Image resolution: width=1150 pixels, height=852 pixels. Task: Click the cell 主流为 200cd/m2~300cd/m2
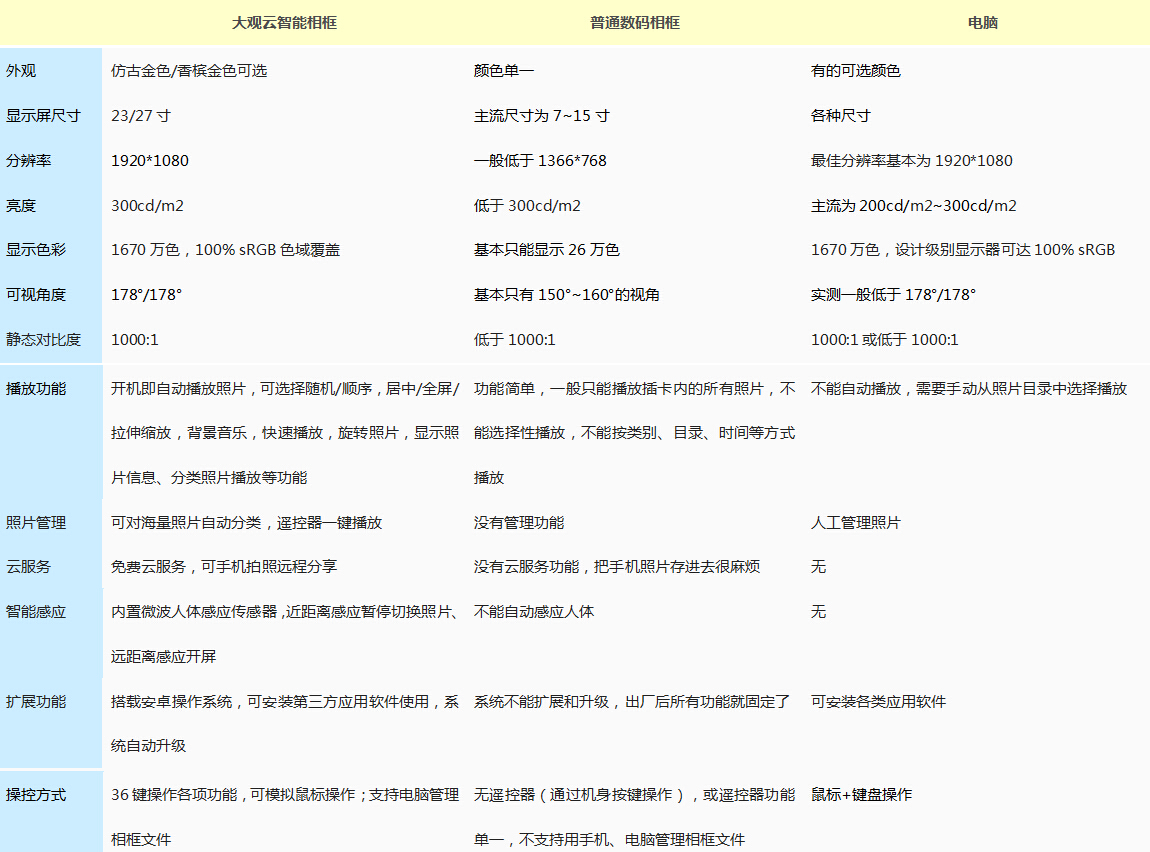click(x=914, y=206)
